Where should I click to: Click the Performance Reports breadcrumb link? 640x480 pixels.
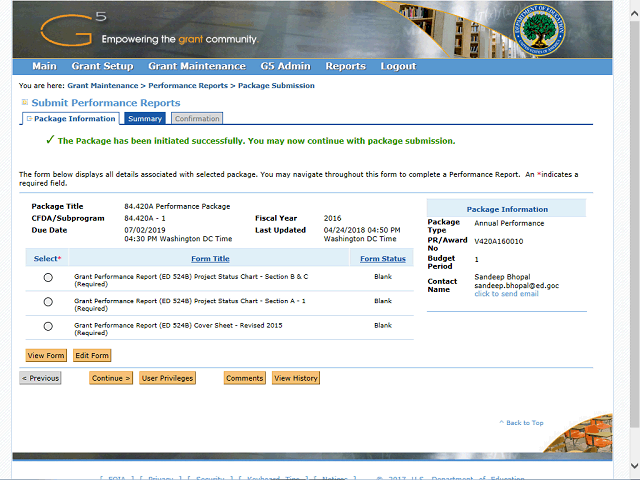point(188,85)
